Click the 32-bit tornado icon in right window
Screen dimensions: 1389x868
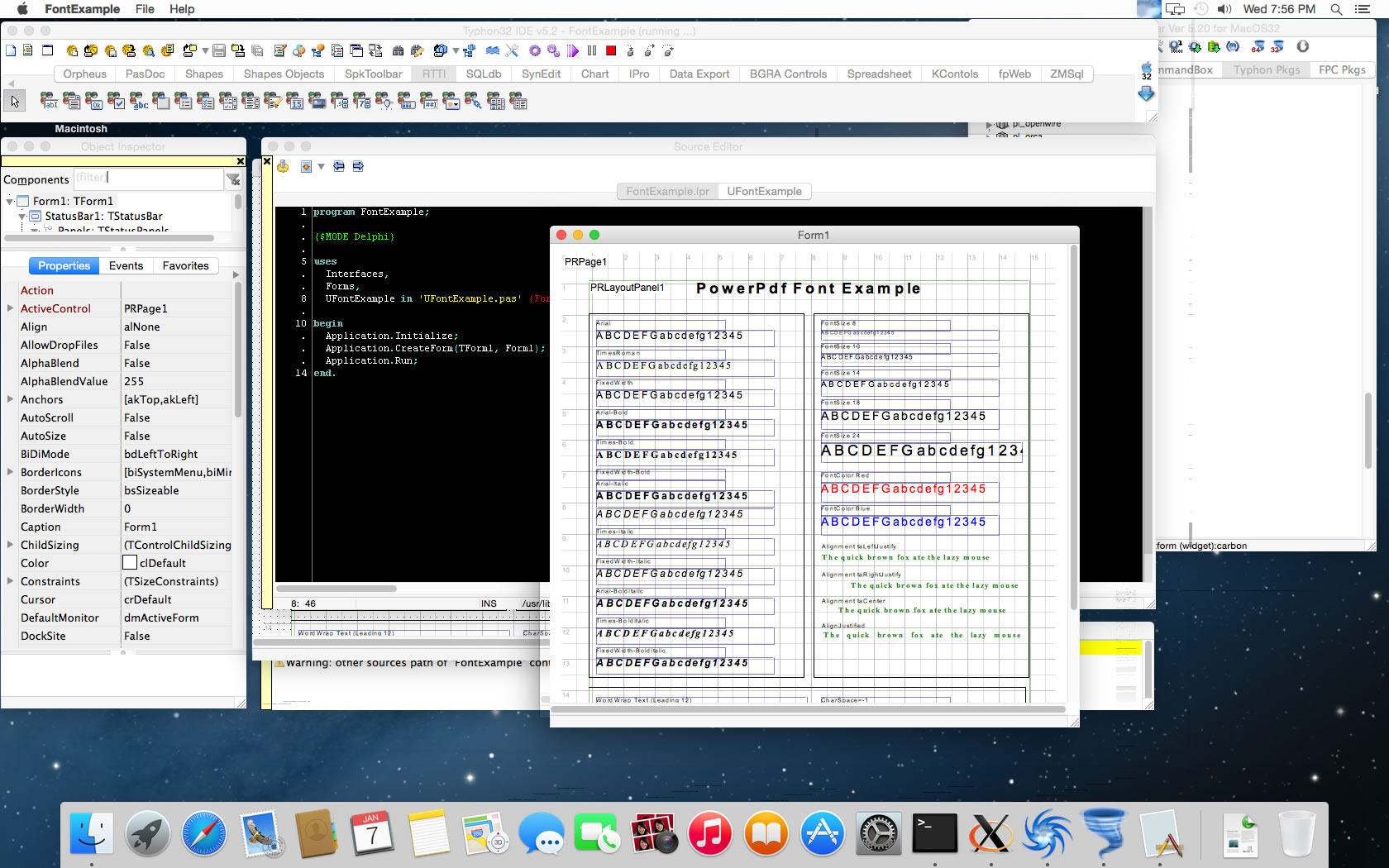(1277, 46)
